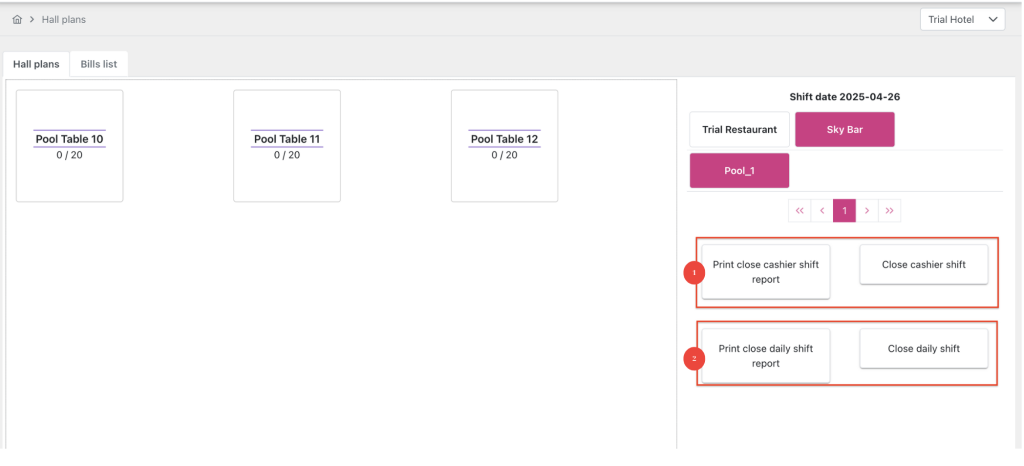The image size is (1024, 466).
Task: Open Pool Table 11
Action: [286, 146]
